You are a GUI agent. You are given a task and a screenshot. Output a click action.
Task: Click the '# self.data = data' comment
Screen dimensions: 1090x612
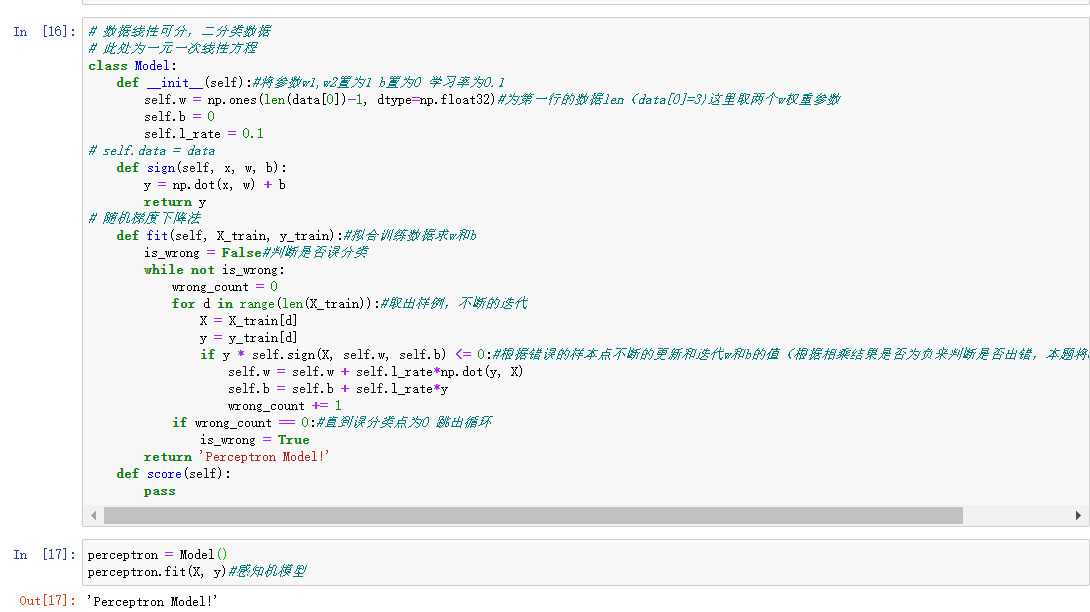click(x=152, y=151)
